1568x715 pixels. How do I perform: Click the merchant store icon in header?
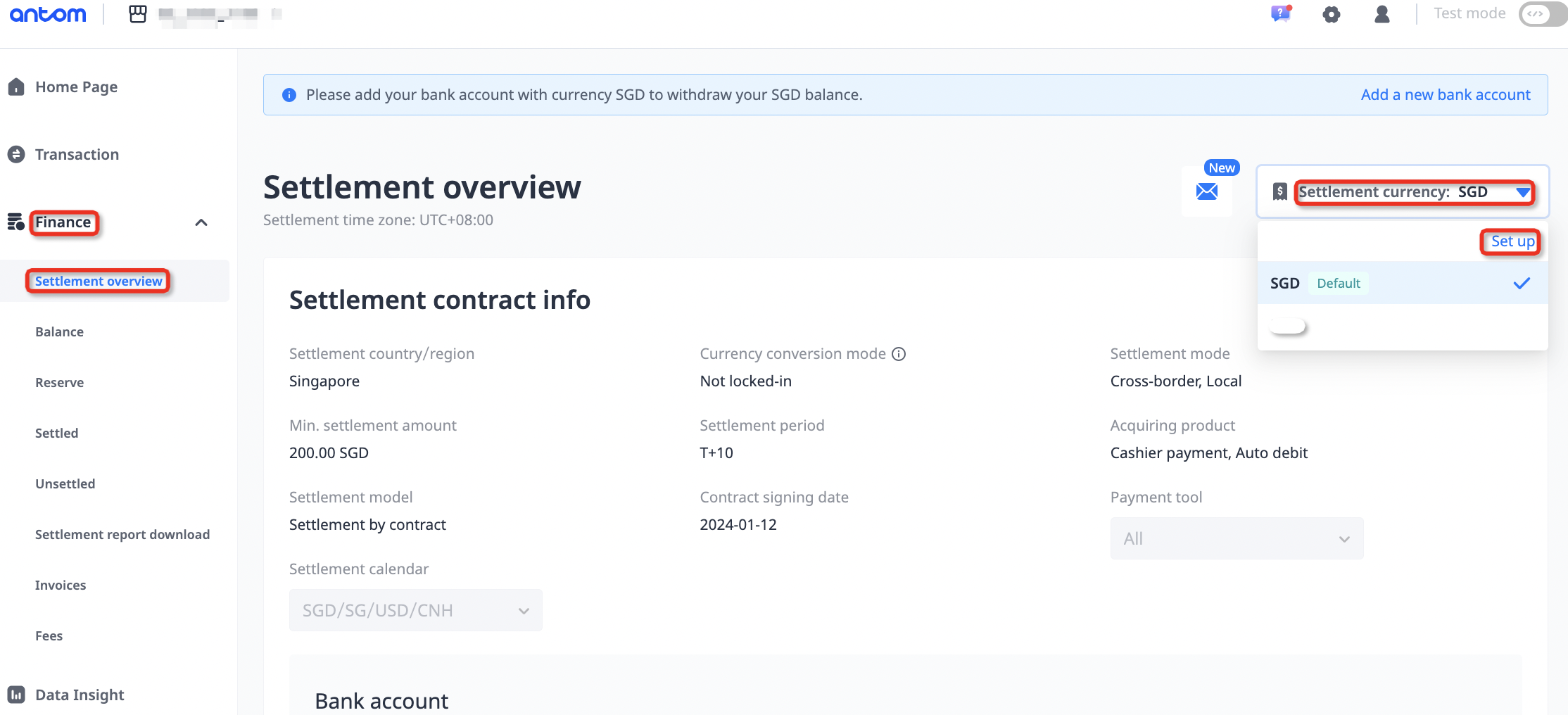pos(138,14)
